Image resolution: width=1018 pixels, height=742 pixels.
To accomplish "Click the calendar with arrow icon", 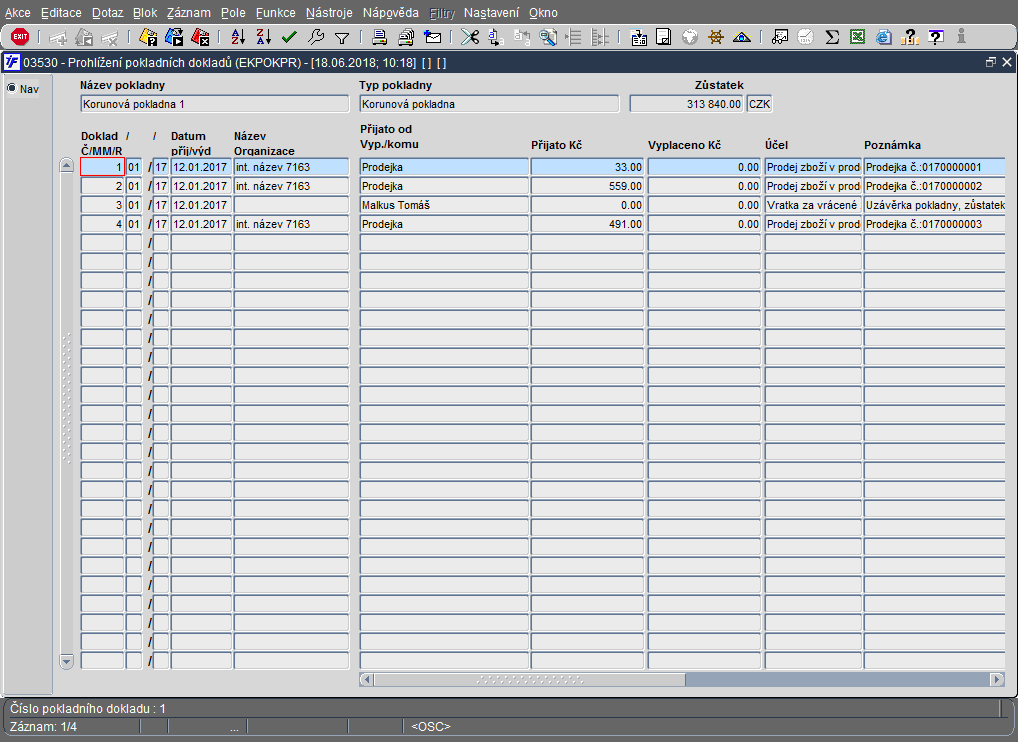I will click(638, 37).
